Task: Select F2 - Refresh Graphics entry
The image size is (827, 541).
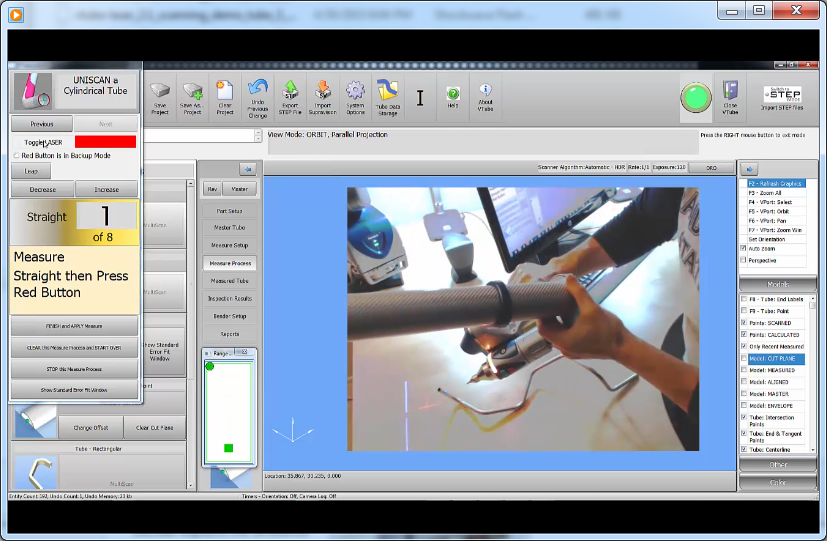Action: point(775,183)
